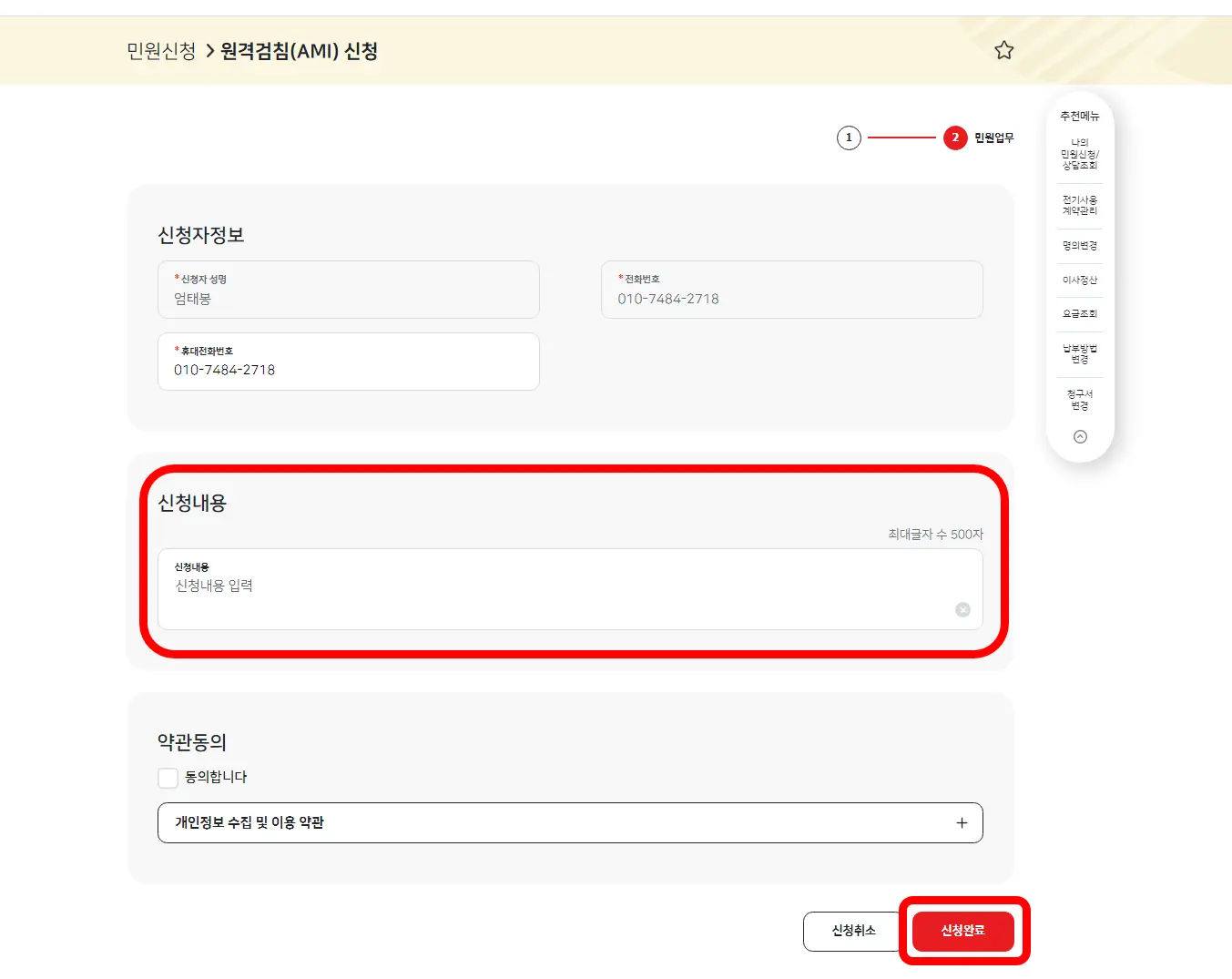
Task: Expand the 개인정보 수집 및 이용 약관 section
Action: pyautogui.click(x=961, y=822)
